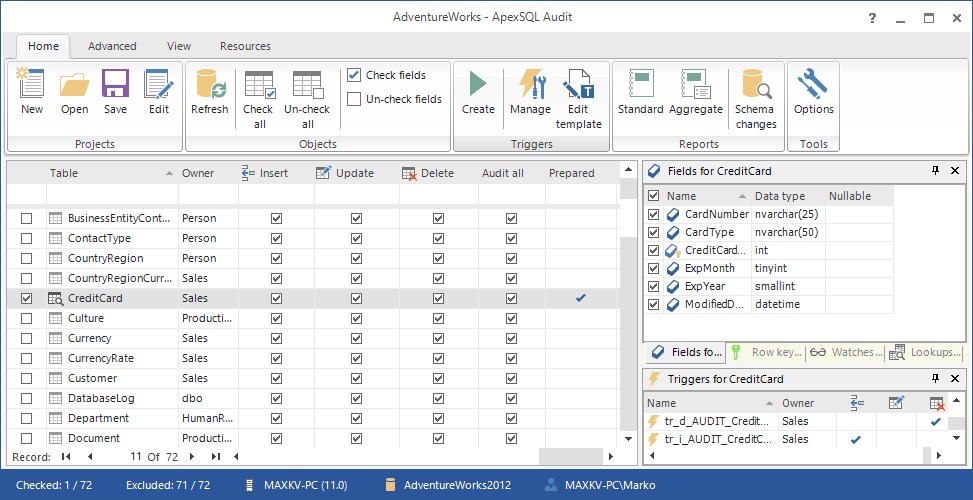Uncheck the CreditCard table checkbox
Image resolution: width=973 pixels, height=500 pixels.
coord(26,298)
